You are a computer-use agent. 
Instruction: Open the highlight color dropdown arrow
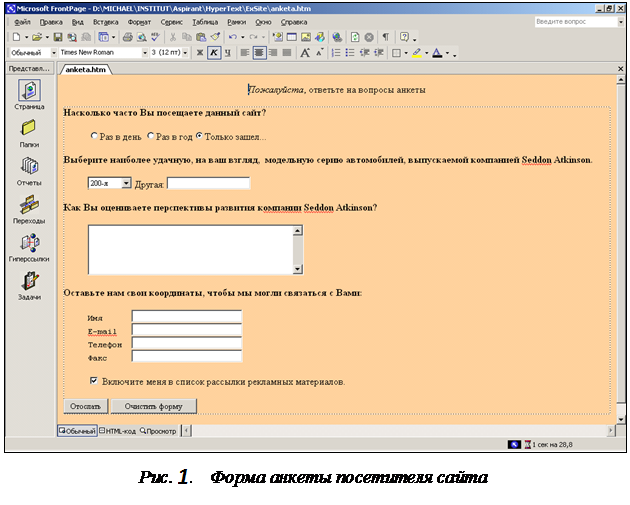[x=426, y=53]
